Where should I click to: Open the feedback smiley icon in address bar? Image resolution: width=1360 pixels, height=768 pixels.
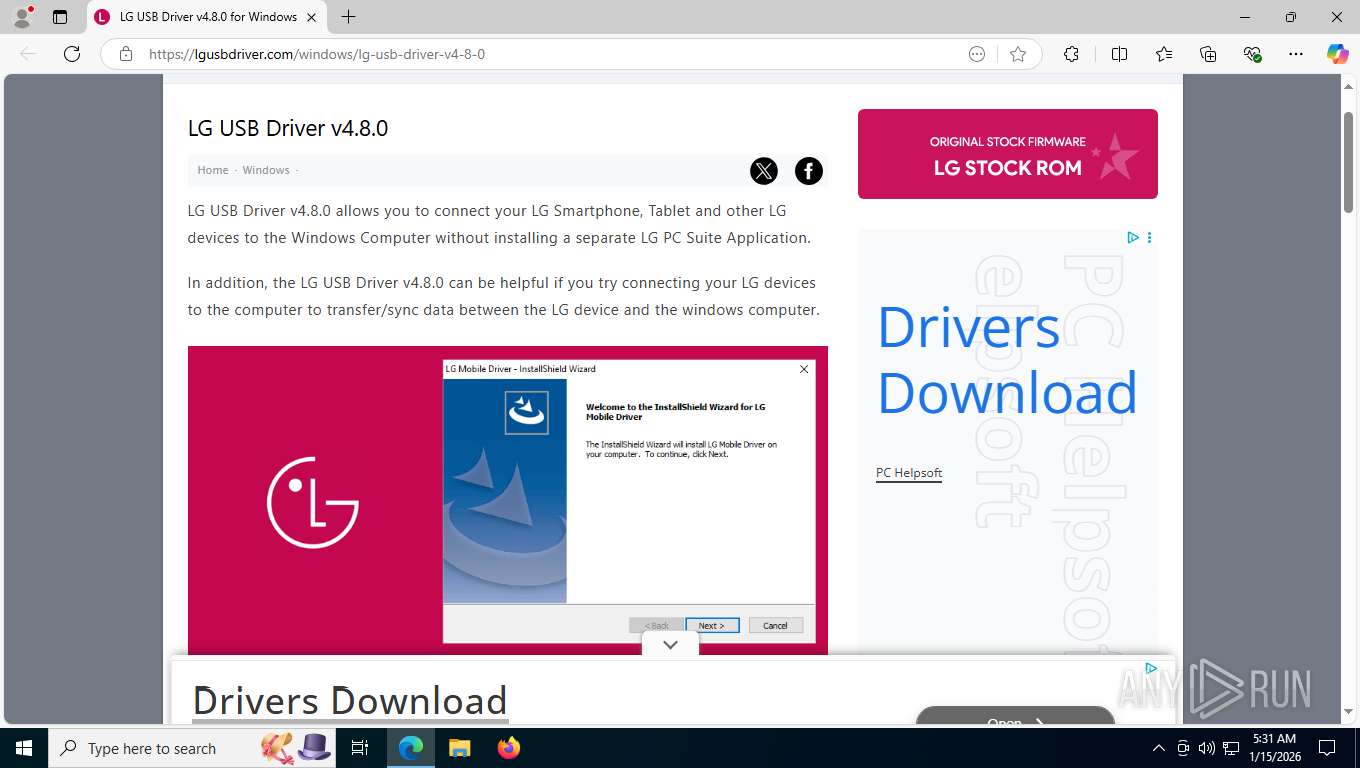point(977,54)
